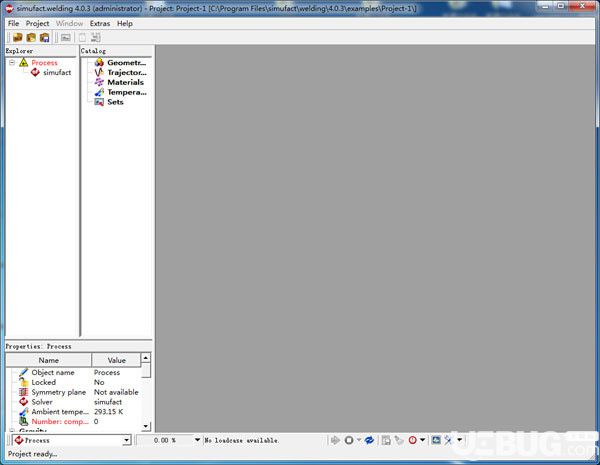Viewport: 600px width, 465px height.
Task: Click the axes tool icon in bottom toolbar
Action: pos(448,440)
